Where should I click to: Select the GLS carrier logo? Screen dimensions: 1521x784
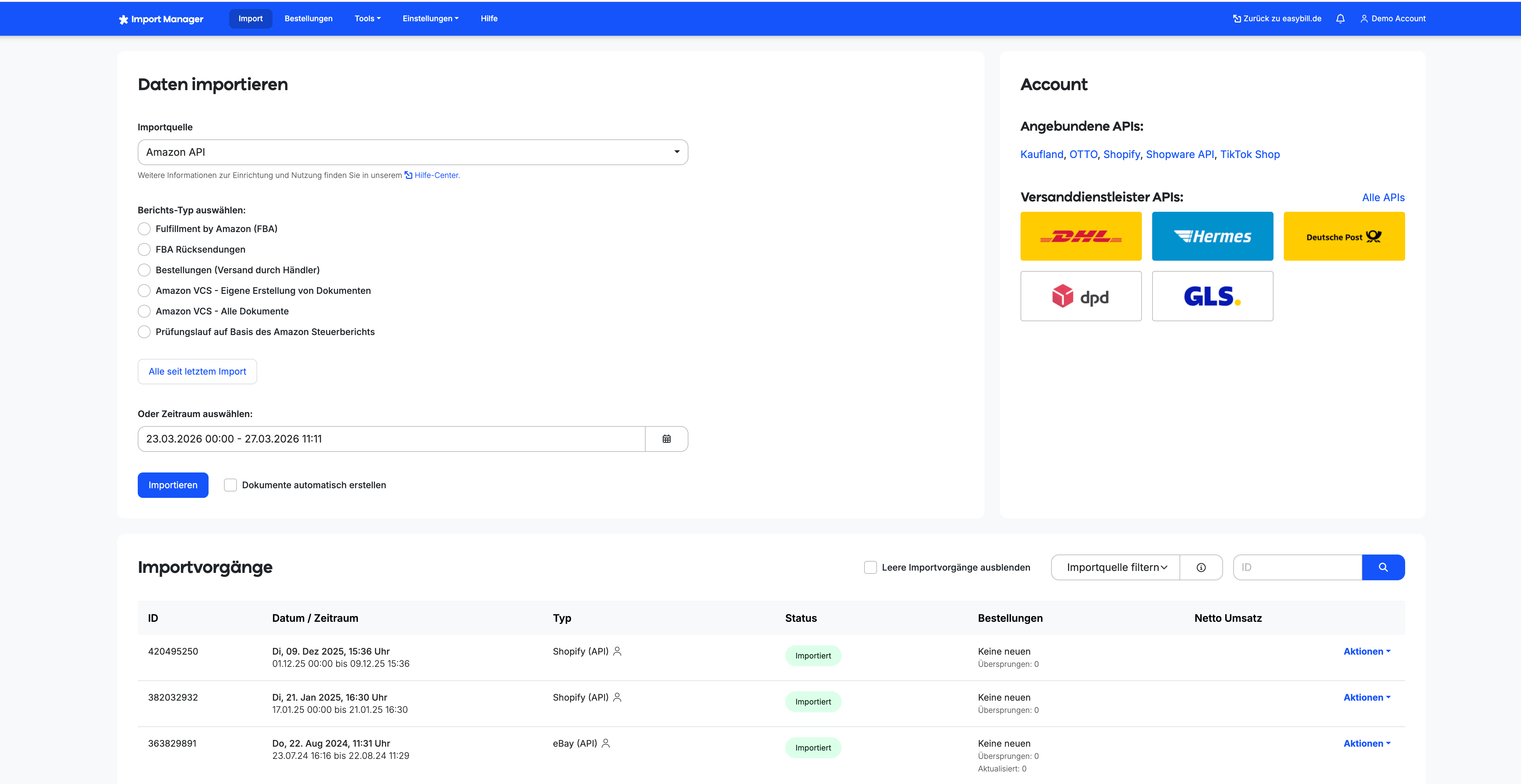(1212, 296)
